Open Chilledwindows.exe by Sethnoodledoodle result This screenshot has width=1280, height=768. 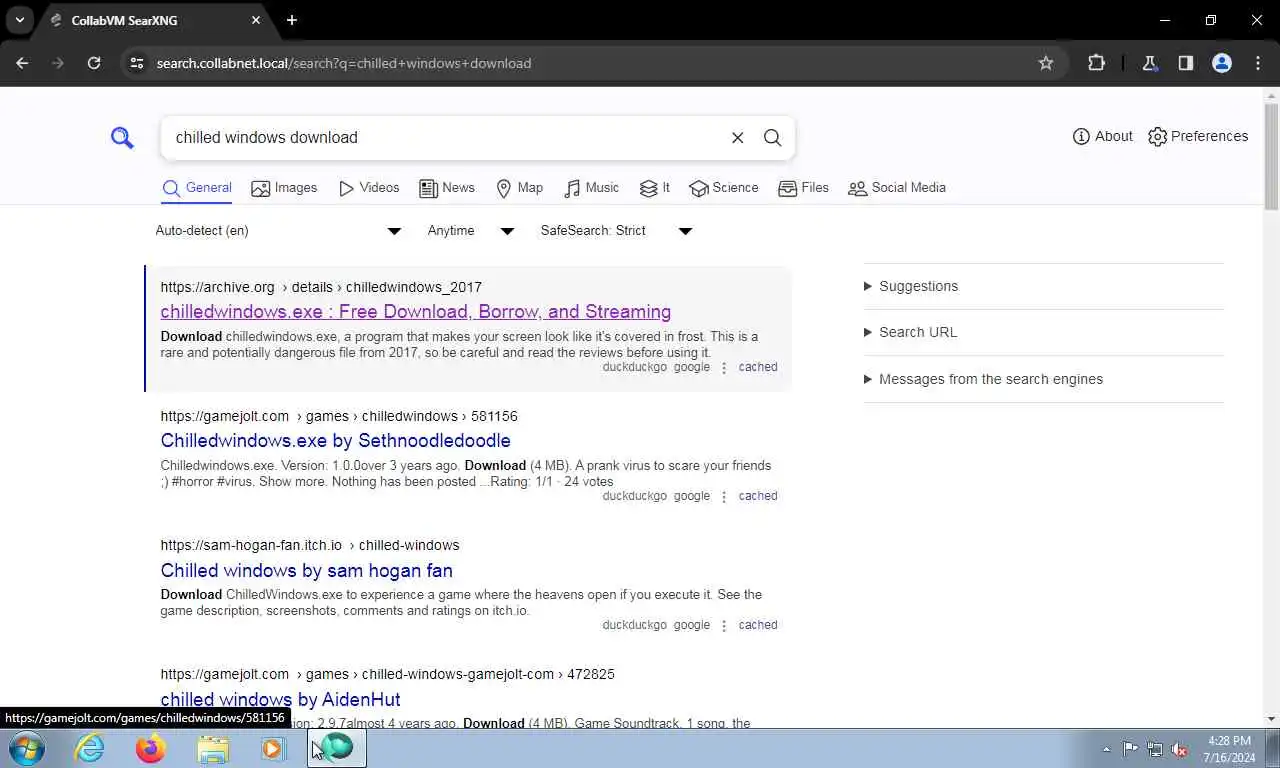pos(336,441)
